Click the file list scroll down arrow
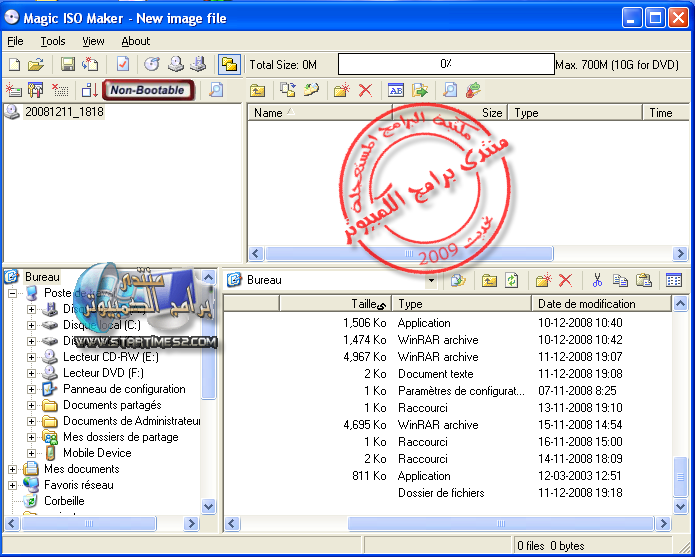This screenshot has width=695, height=557. click(680, 506)
